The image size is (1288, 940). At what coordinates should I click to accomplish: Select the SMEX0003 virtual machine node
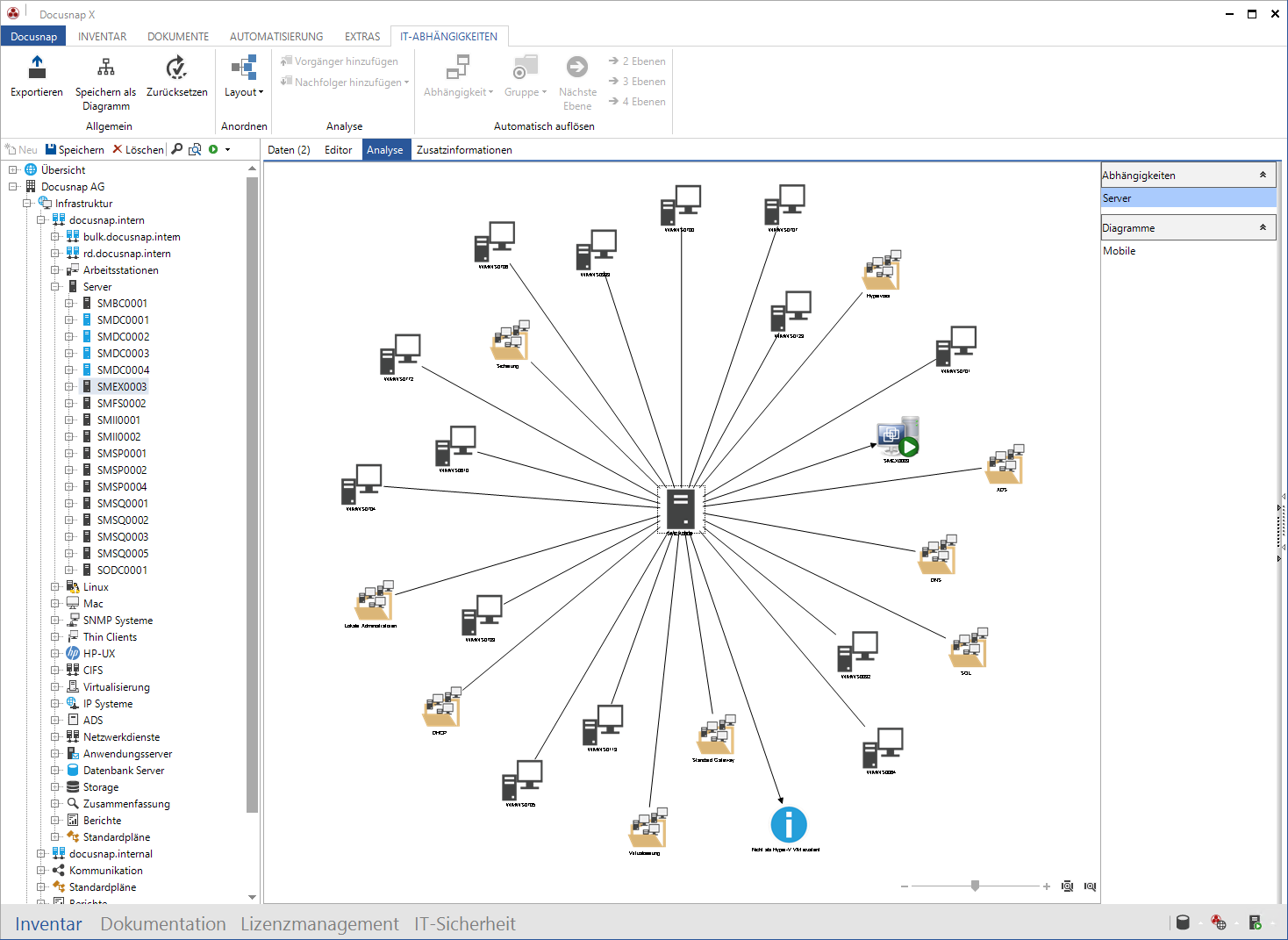click(898, 437)
